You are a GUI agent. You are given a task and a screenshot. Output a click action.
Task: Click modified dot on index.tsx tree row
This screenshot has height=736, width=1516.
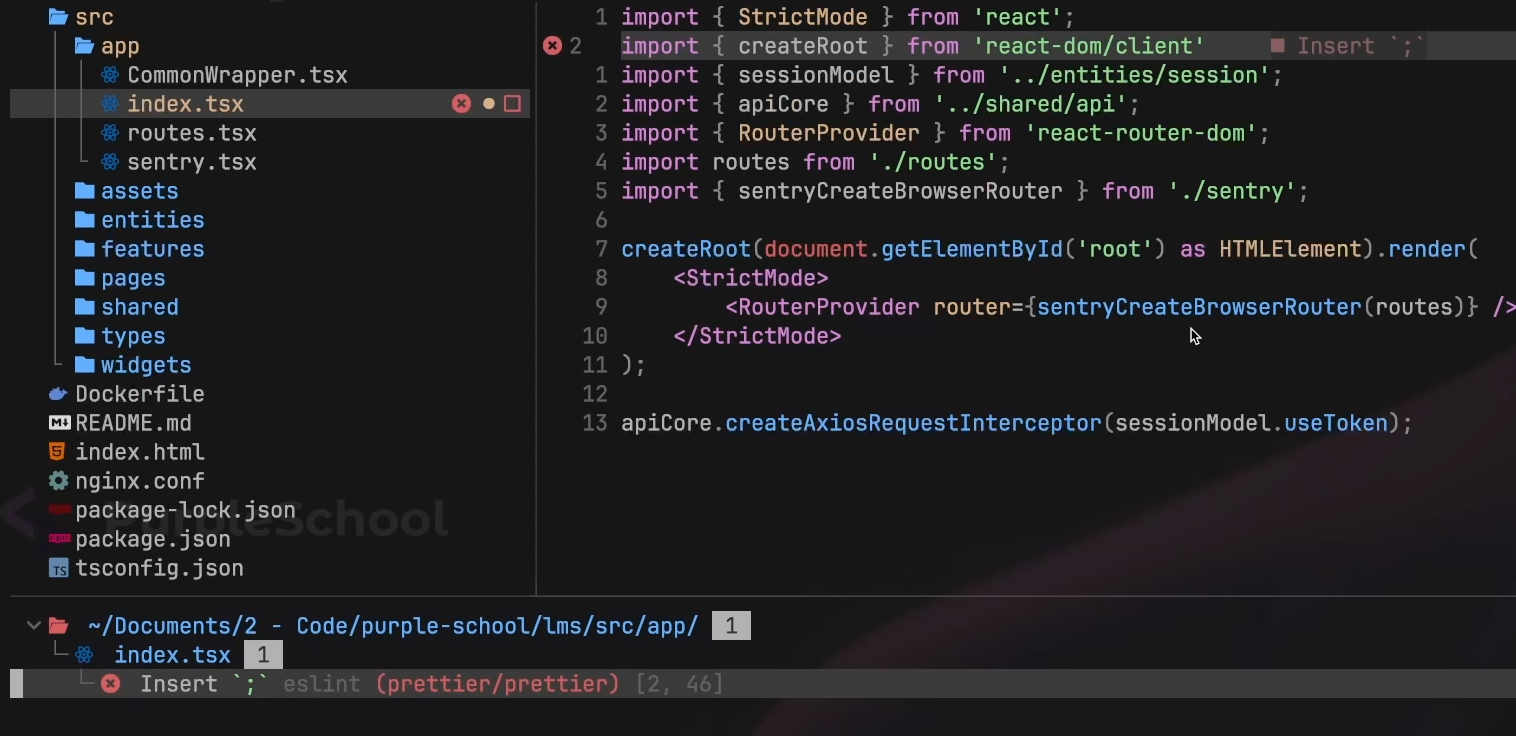(489, 104)
